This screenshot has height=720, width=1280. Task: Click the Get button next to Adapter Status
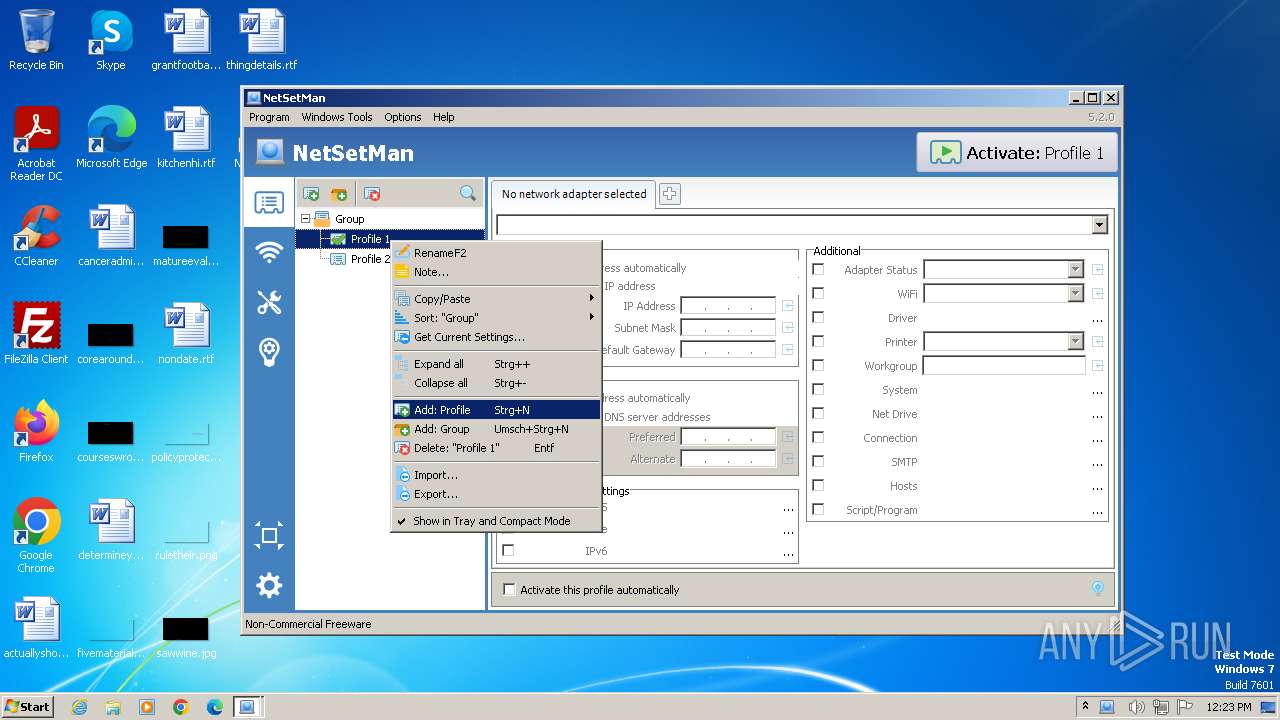(x=1097, y=269)
